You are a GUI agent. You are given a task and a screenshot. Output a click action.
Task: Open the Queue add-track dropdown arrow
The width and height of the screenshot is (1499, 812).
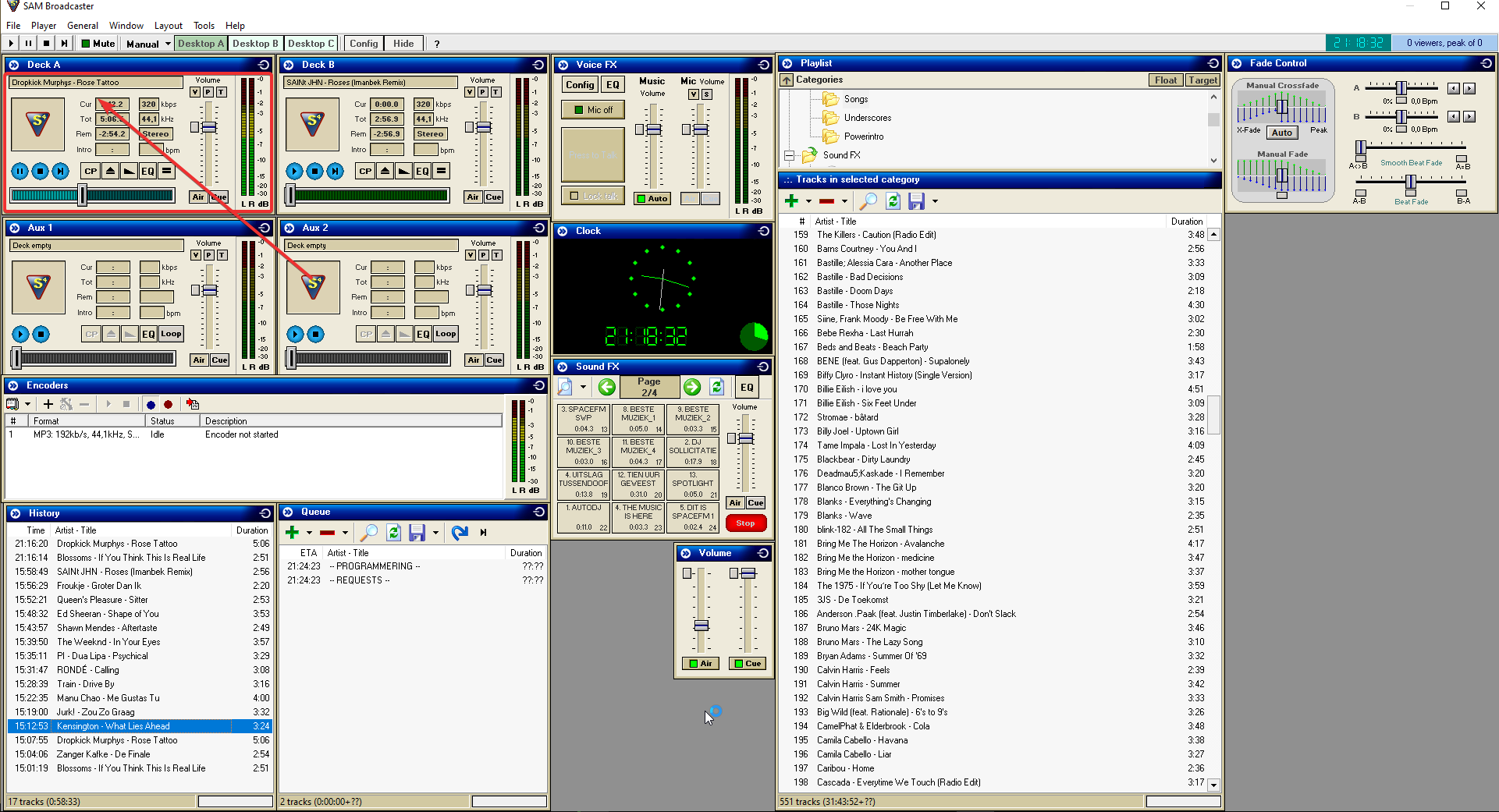coord(309,533)
